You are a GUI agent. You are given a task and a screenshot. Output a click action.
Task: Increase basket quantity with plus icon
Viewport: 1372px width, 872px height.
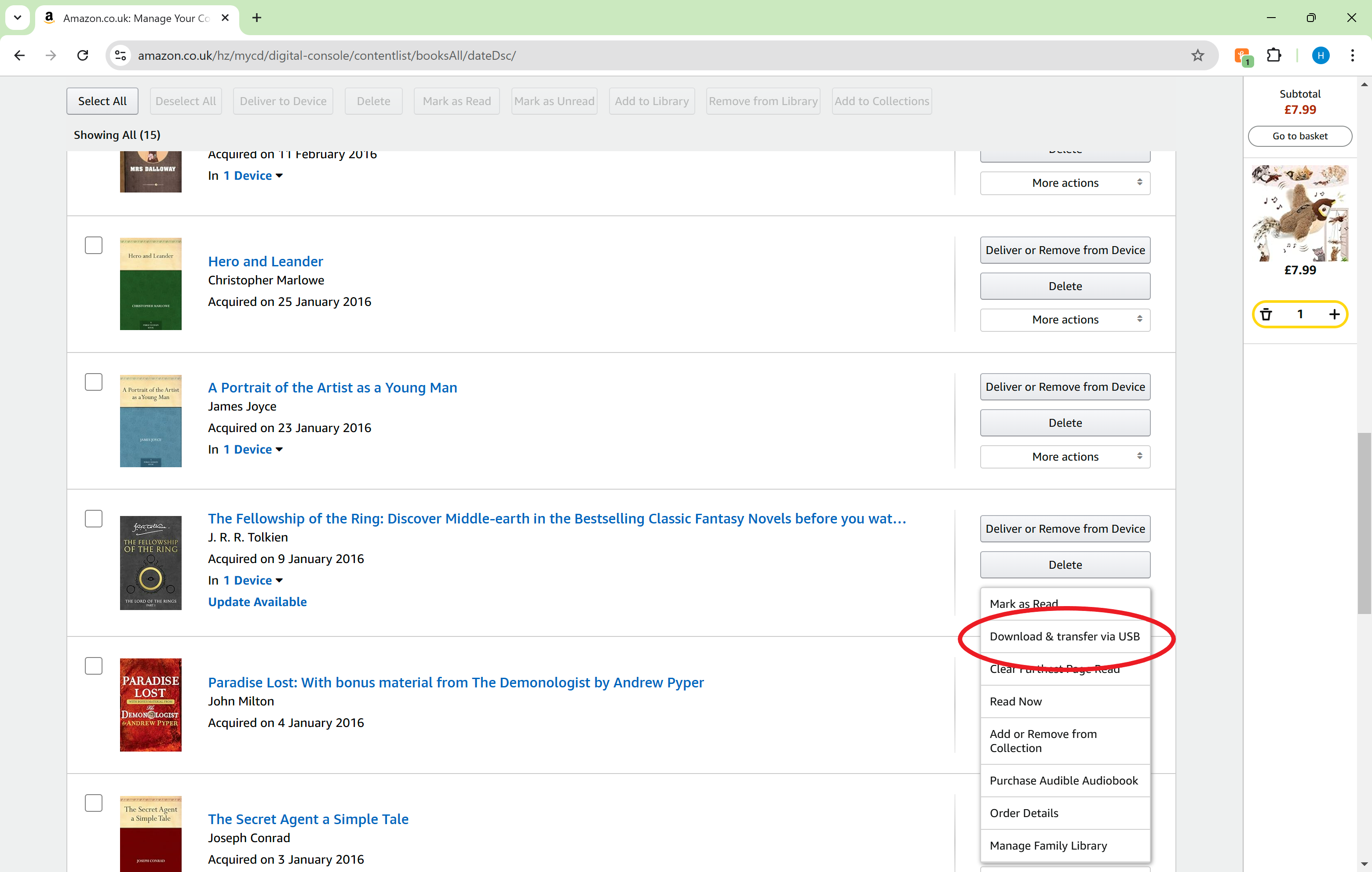1334,314
